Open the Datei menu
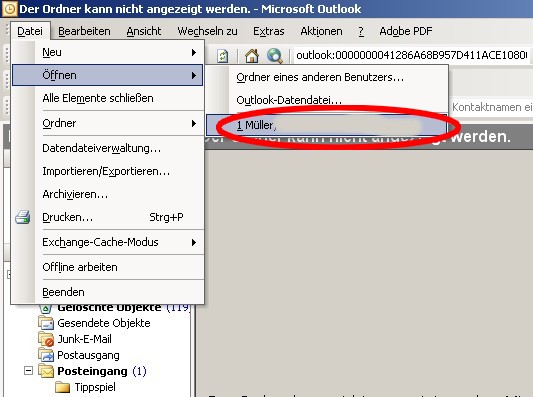 click(x=30, y=31)
